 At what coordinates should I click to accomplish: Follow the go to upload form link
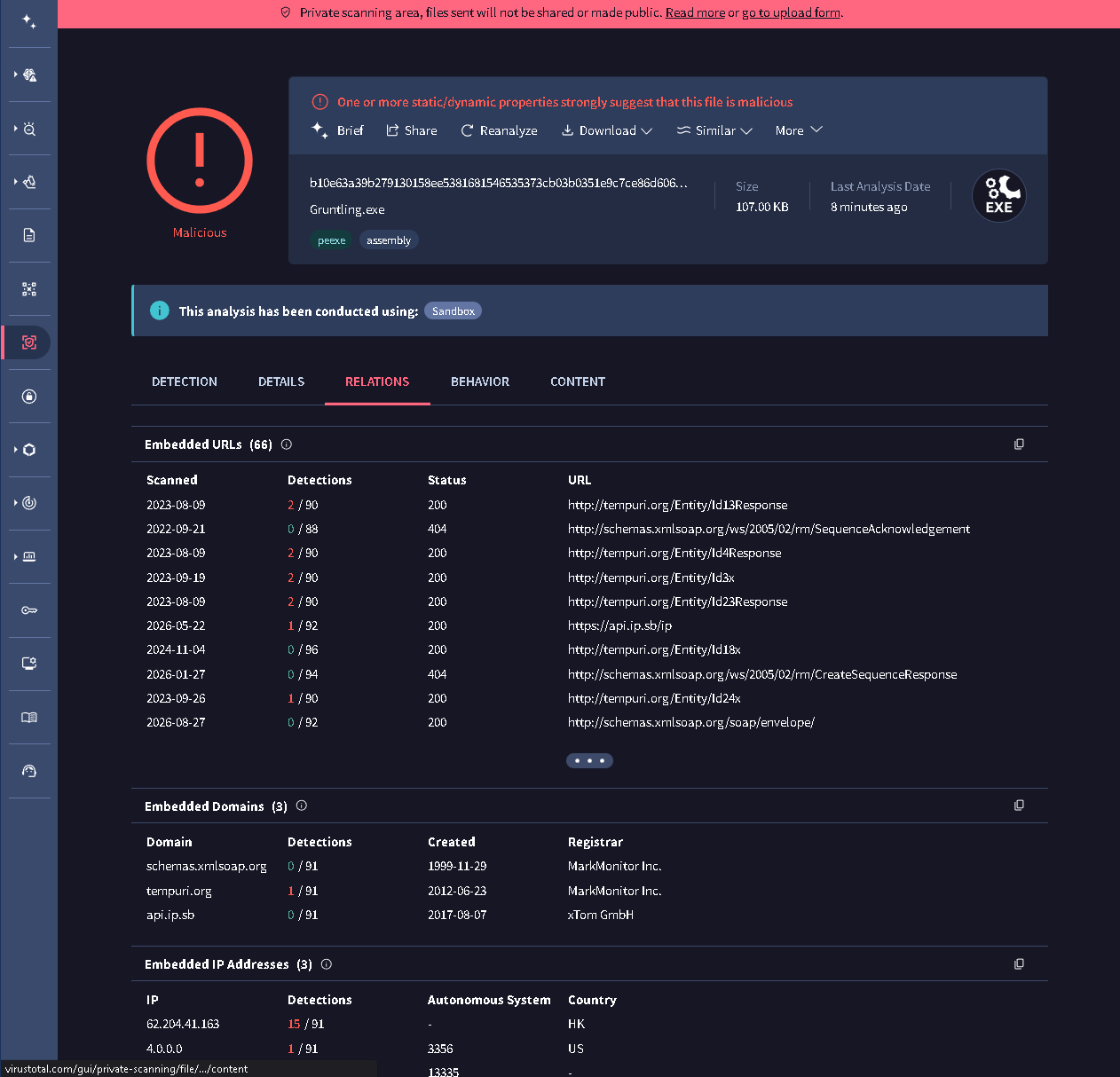[792, 12]
